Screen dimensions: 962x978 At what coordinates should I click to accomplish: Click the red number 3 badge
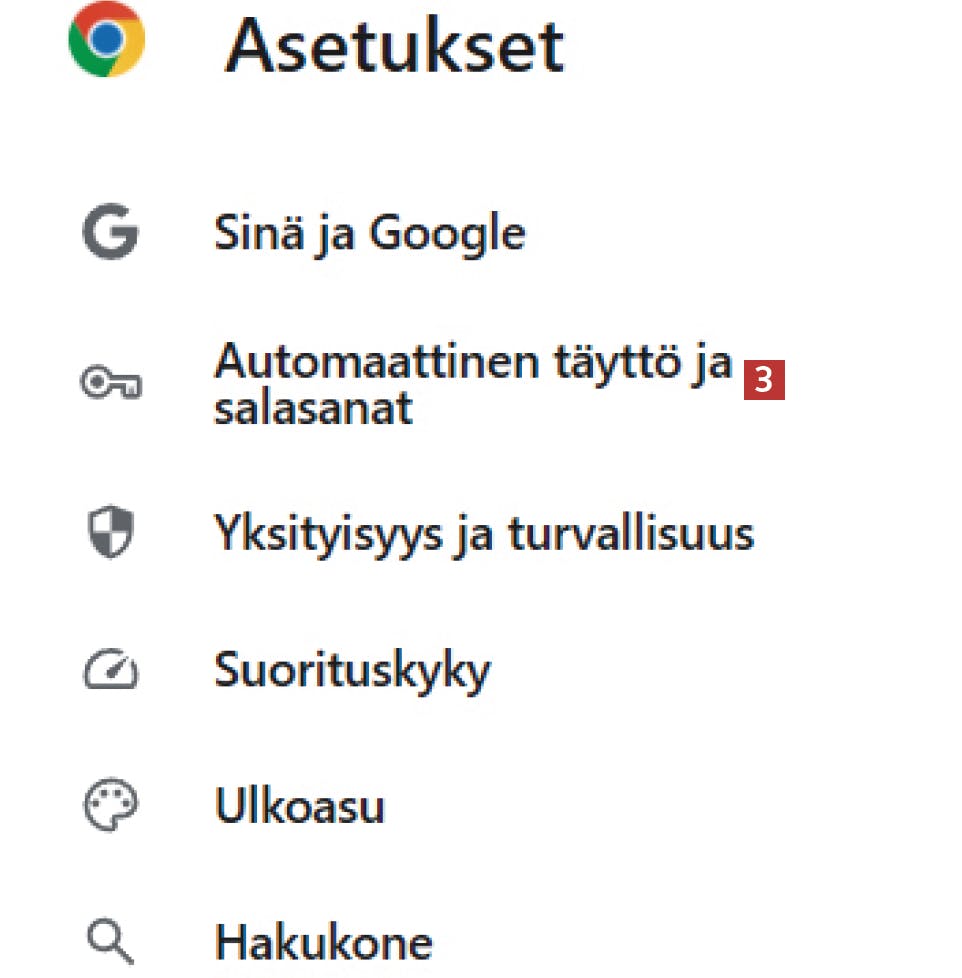[x=764, y=381]
